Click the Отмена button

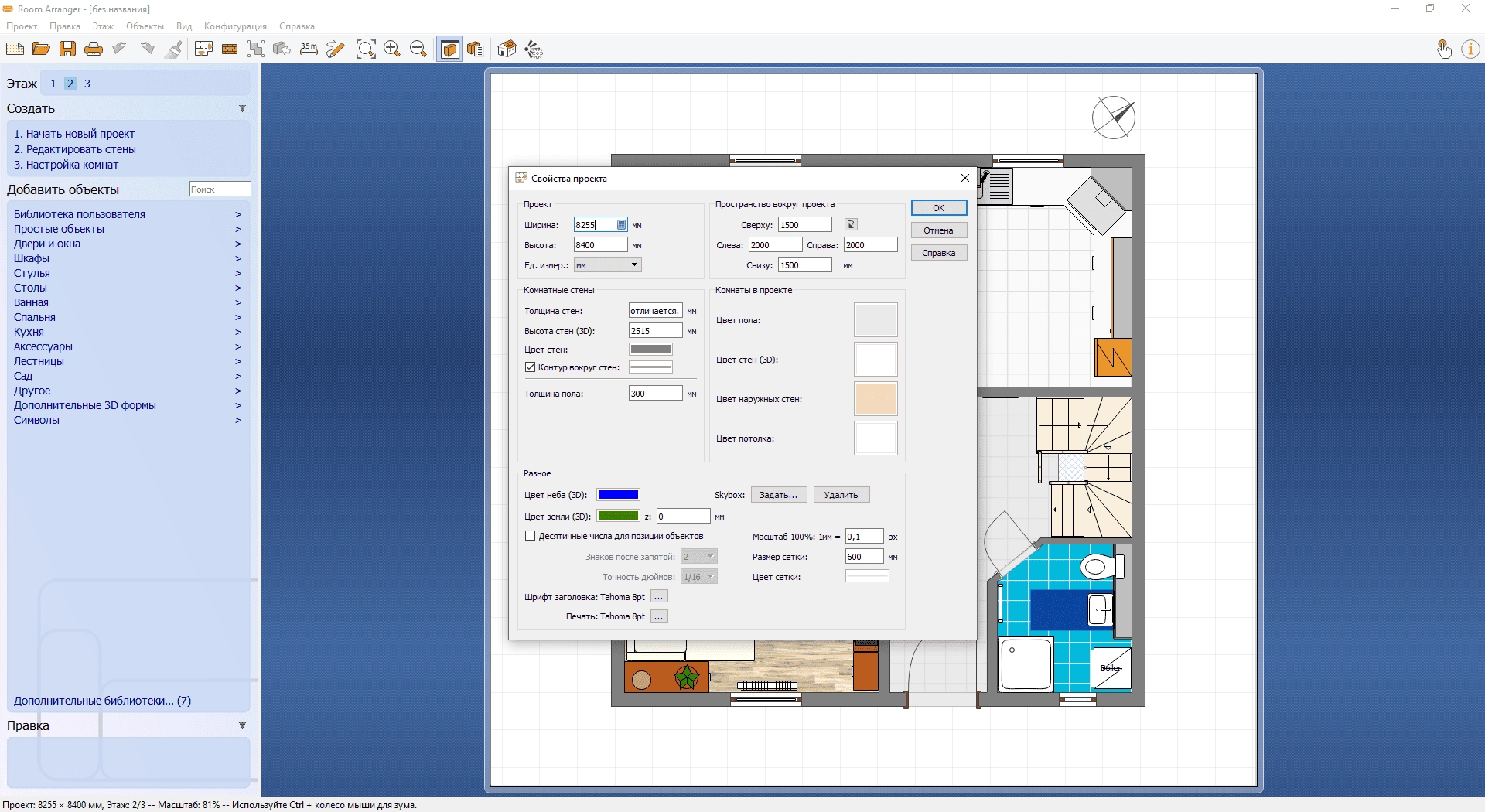939,230
